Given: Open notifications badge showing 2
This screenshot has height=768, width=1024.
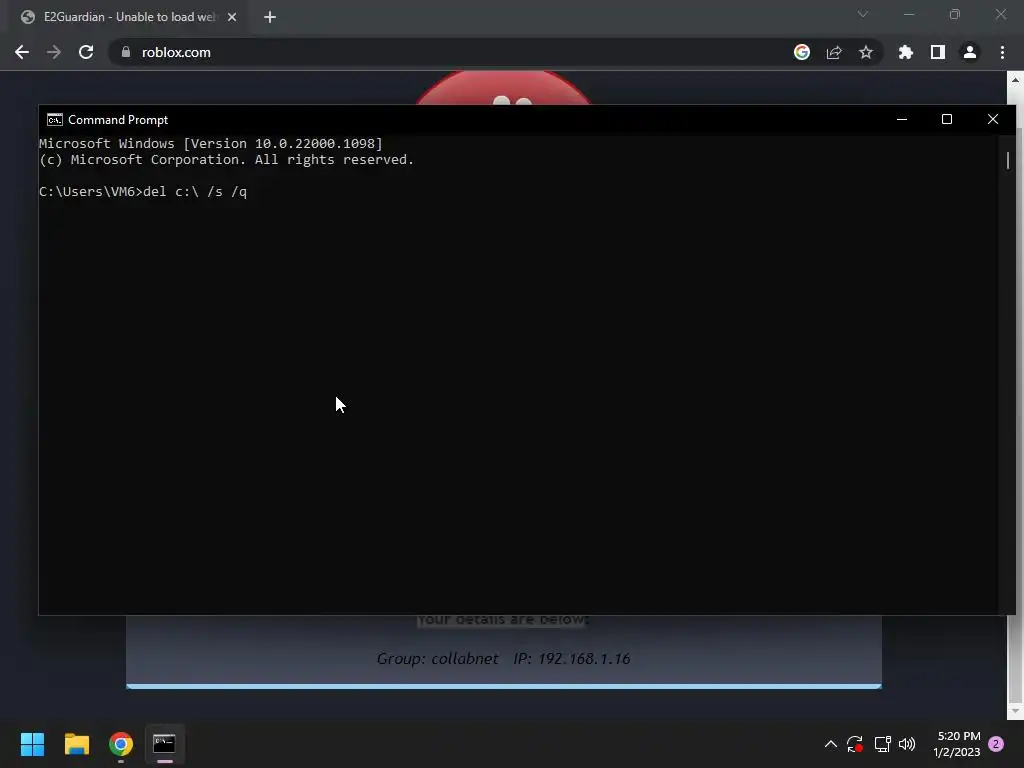Looking at the screenshot, I should 996,744.
